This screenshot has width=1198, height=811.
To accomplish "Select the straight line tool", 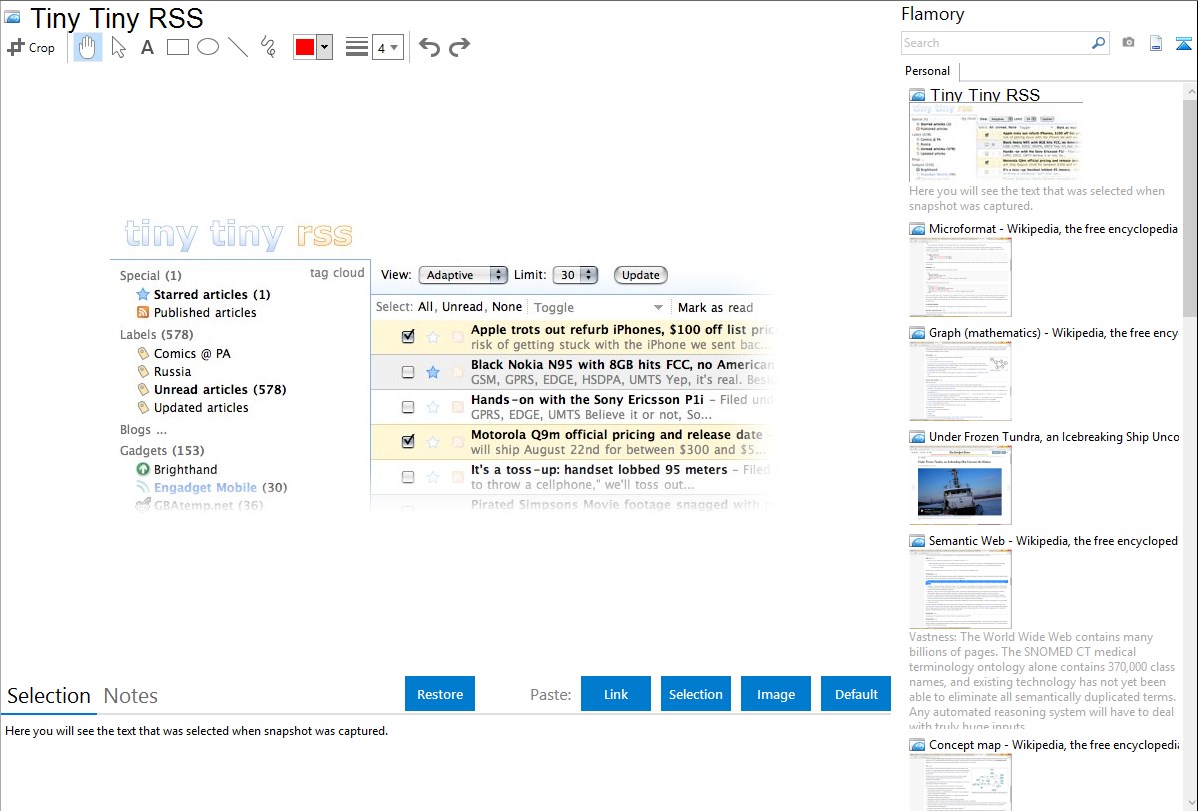I will click(x=238, y=47).
